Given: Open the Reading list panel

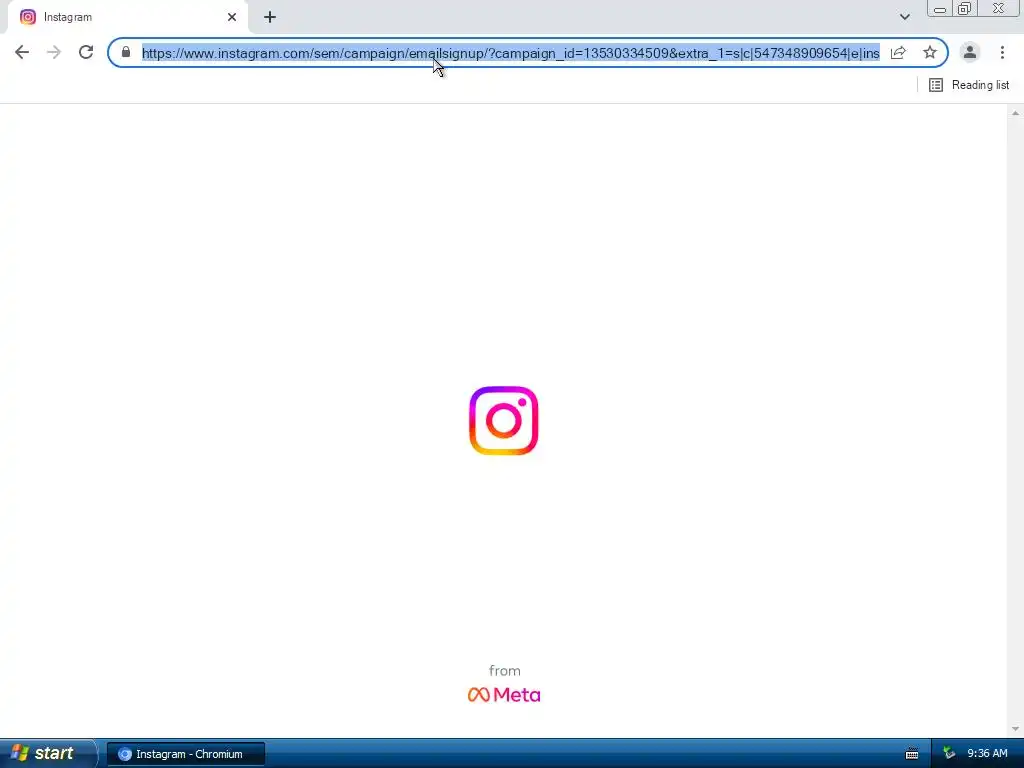Looking at the screenshot, I should coord(969,85).
